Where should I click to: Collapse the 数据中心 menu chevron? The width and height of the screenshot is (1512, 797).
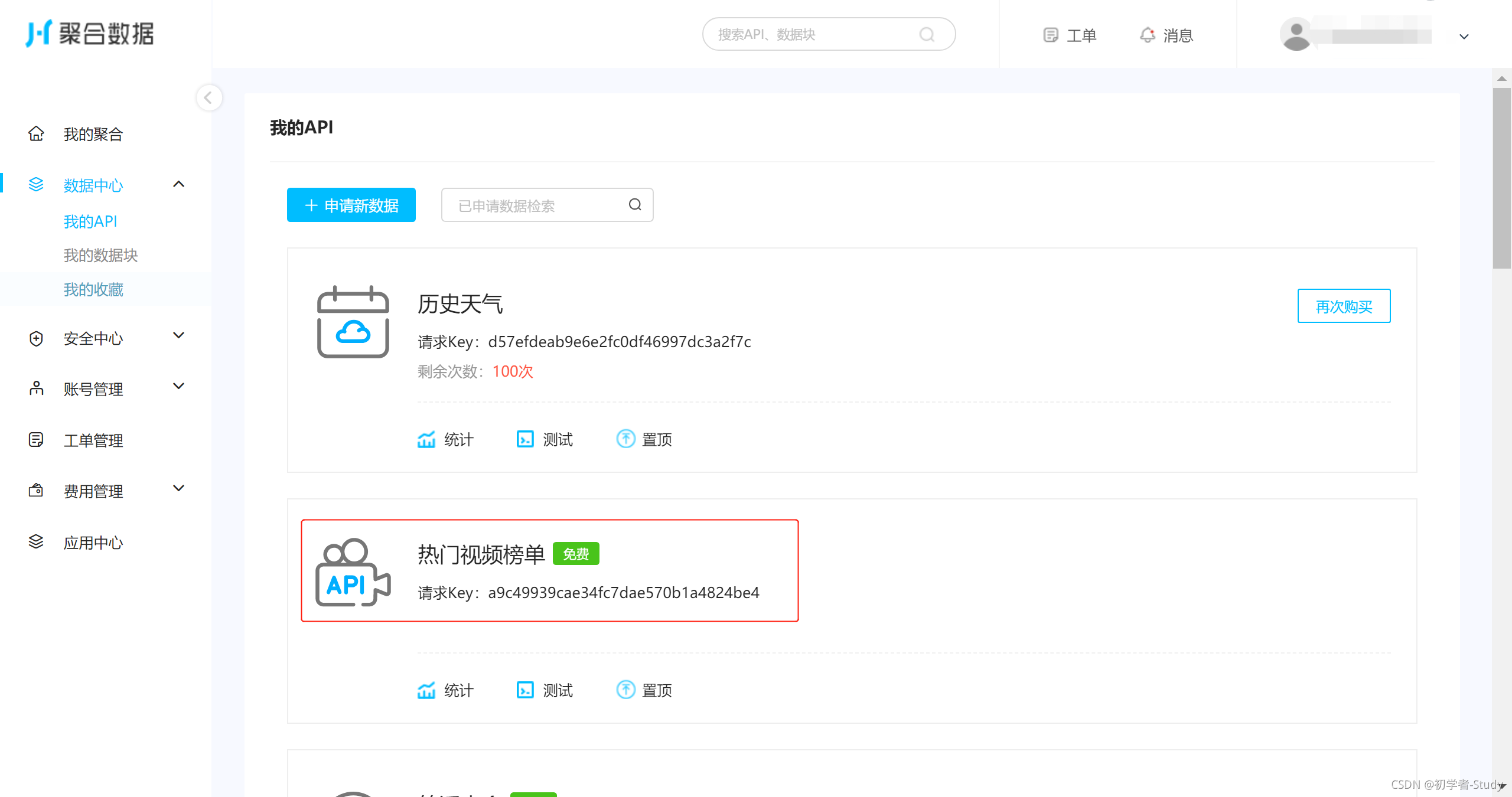tap(179, 184)
